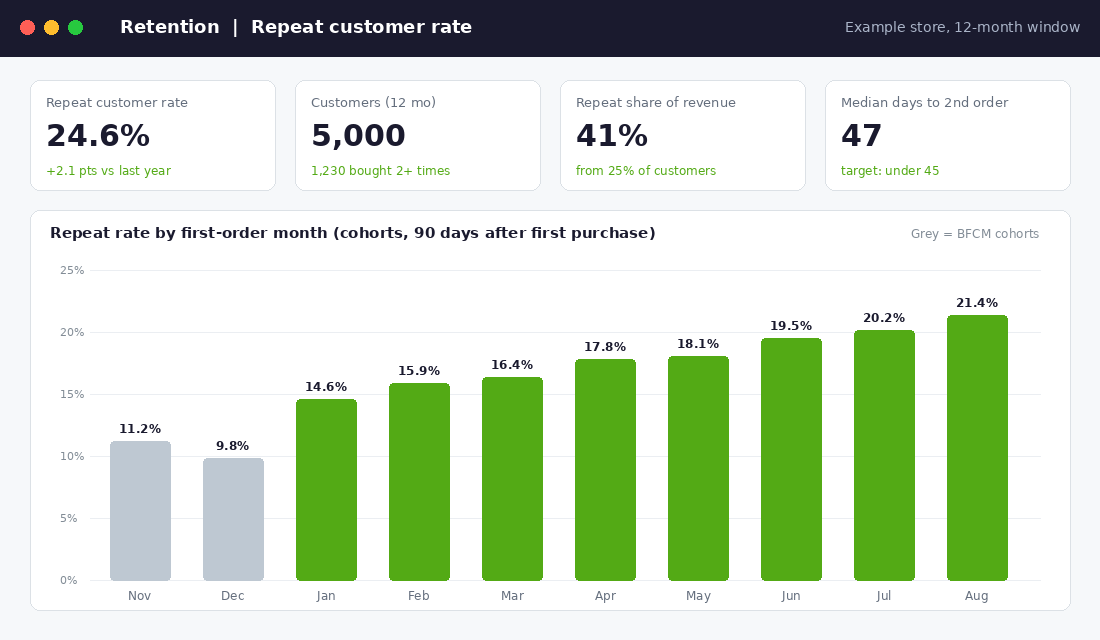The height and width of the screenshot is (640, 1100).
Task: Click the Repeat customer rate header title
Action: 361,27
